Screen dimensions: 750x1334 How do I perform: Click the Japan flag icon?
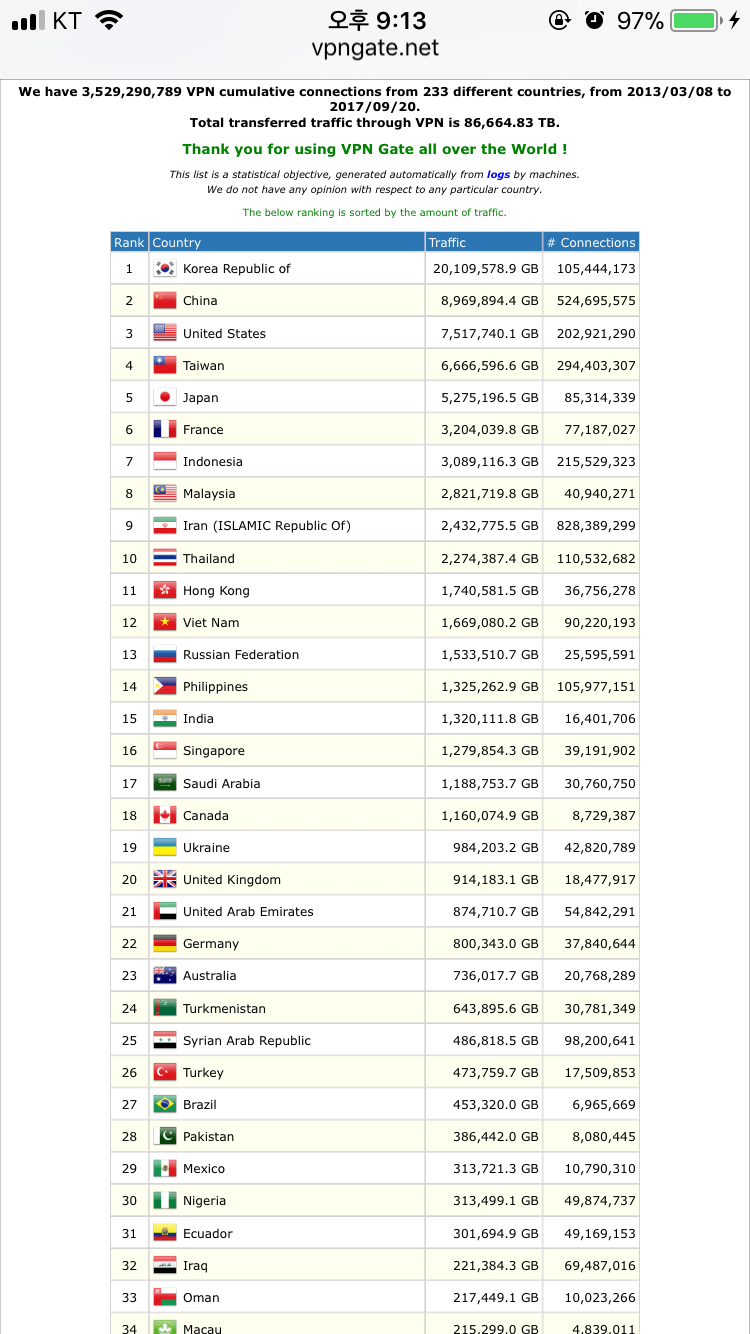165,397
